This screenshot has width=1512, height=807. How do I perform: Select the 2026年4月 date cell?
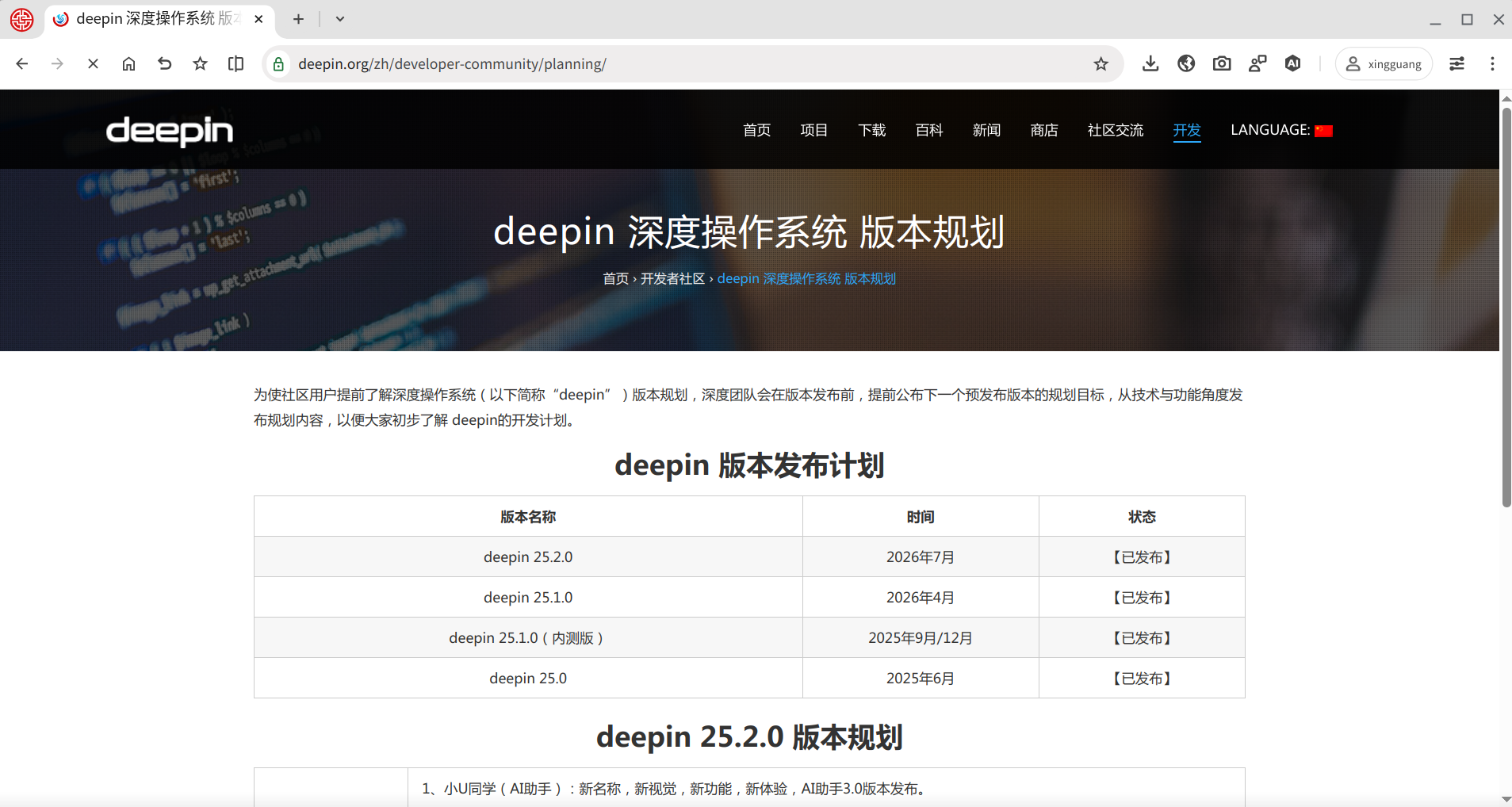point(921,598)
